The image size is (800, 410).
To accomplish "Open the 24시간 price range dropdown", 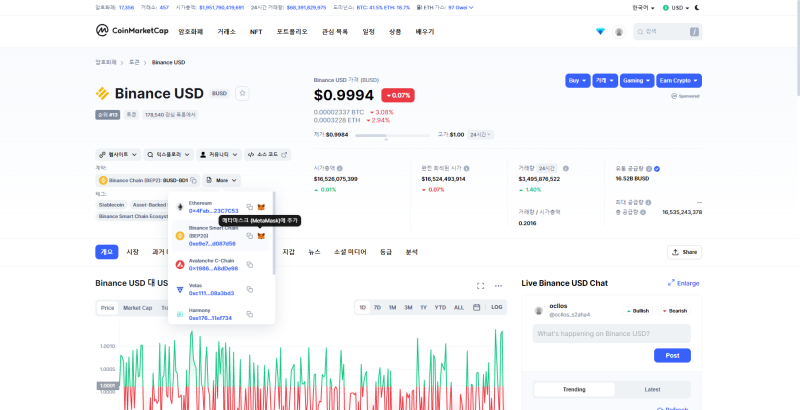I will (x=480, y=135).
